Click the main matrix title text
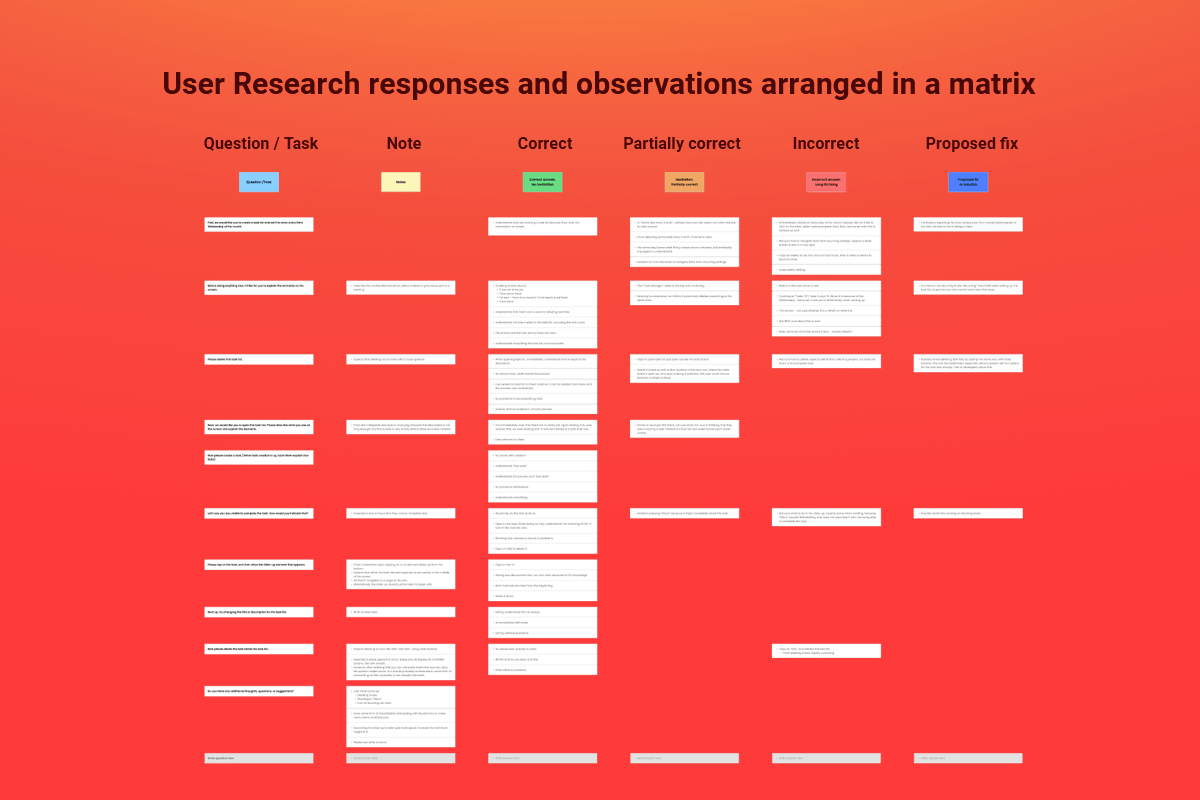The image size is (1200, 800). (599, 84)
